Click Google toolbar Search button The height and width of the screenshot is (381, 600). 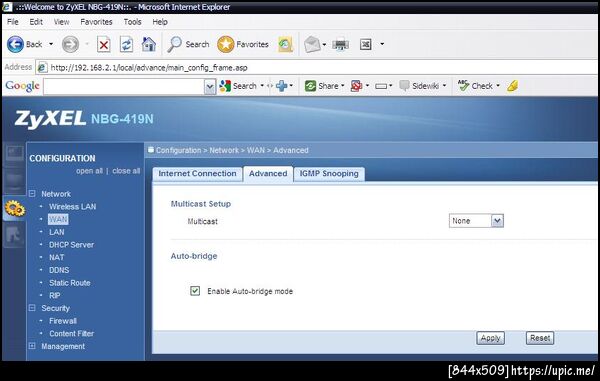pyautogui.click(x=238, y=86)
